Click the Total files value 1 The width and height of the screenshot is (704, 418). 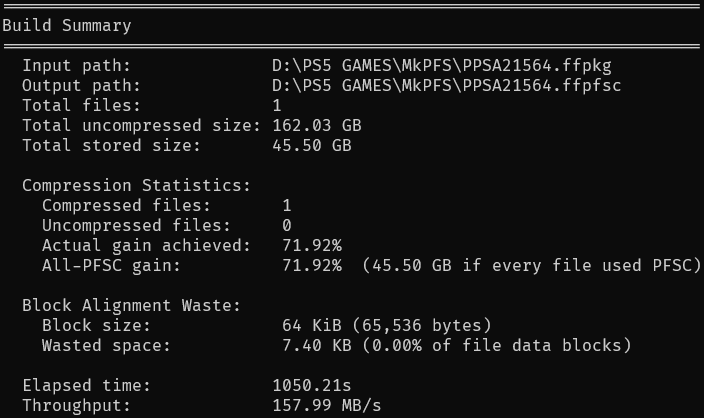point(277,106)
